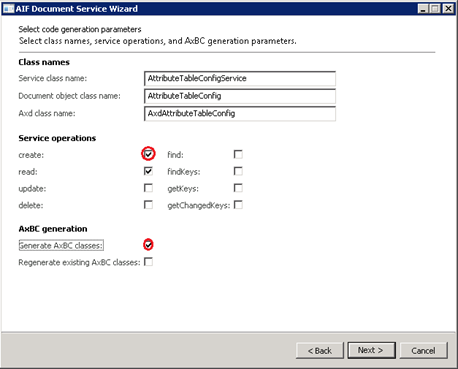Click the 'read:' label
The image size is (458, 369).
coord(28,172)
